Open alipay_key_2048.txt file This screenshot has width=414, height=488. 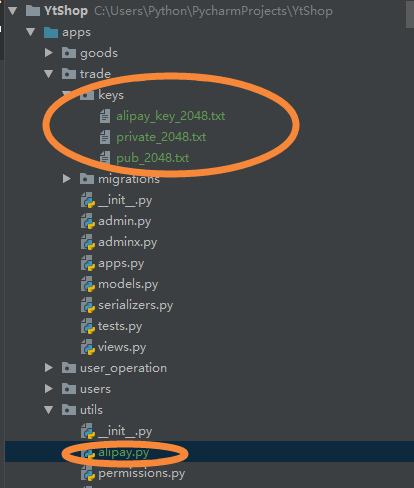click(171, 116)
